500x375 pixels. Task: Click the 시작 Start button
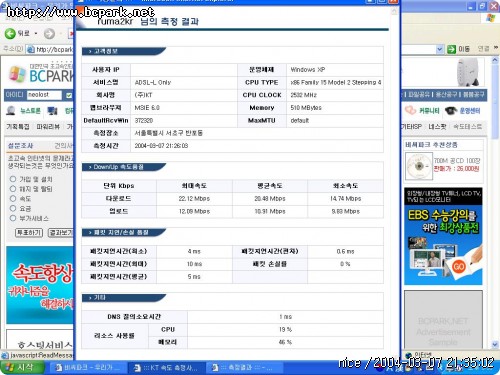click(22, 367)
